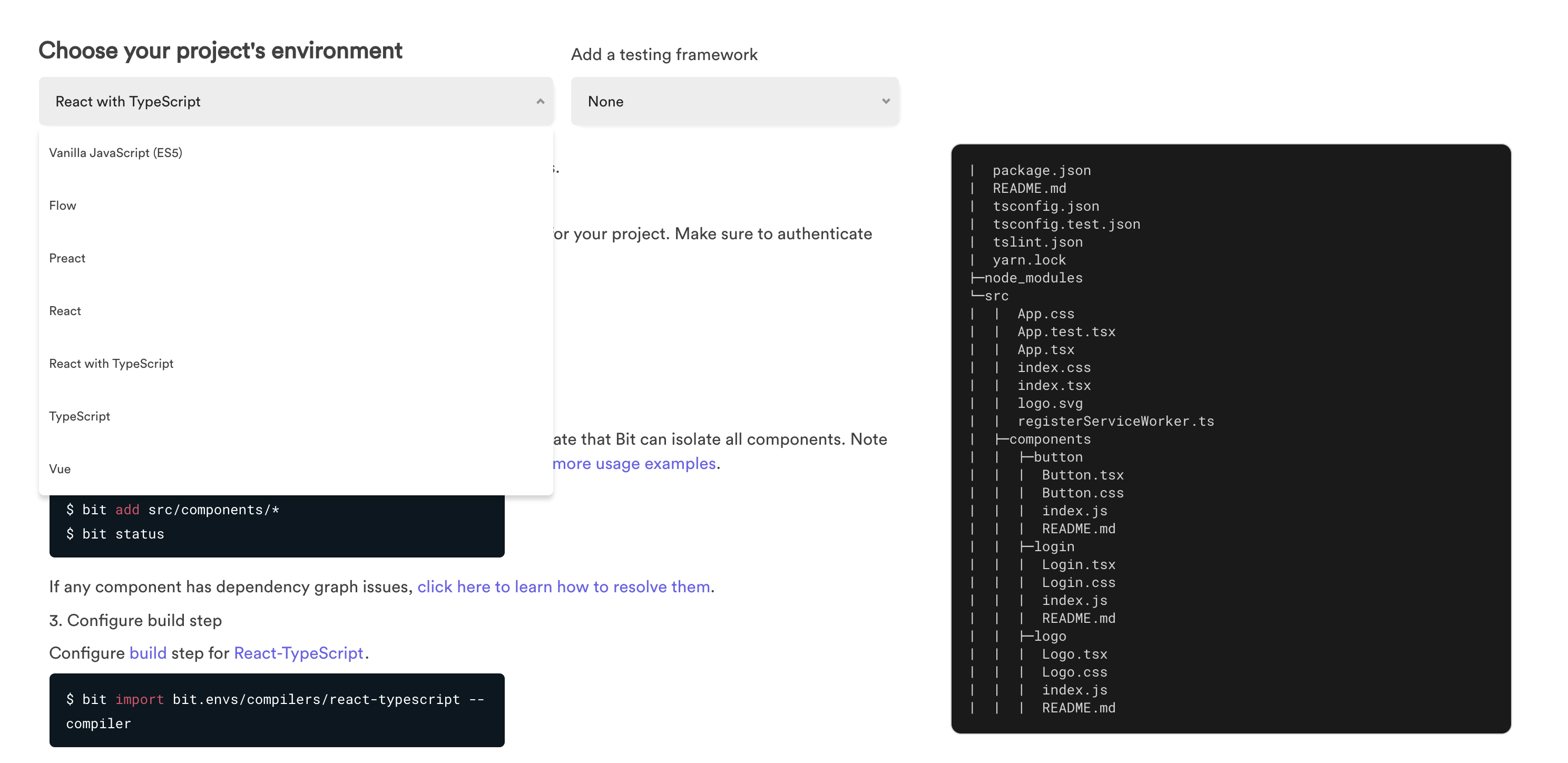Click logo.svg in the file tree

1050,404
